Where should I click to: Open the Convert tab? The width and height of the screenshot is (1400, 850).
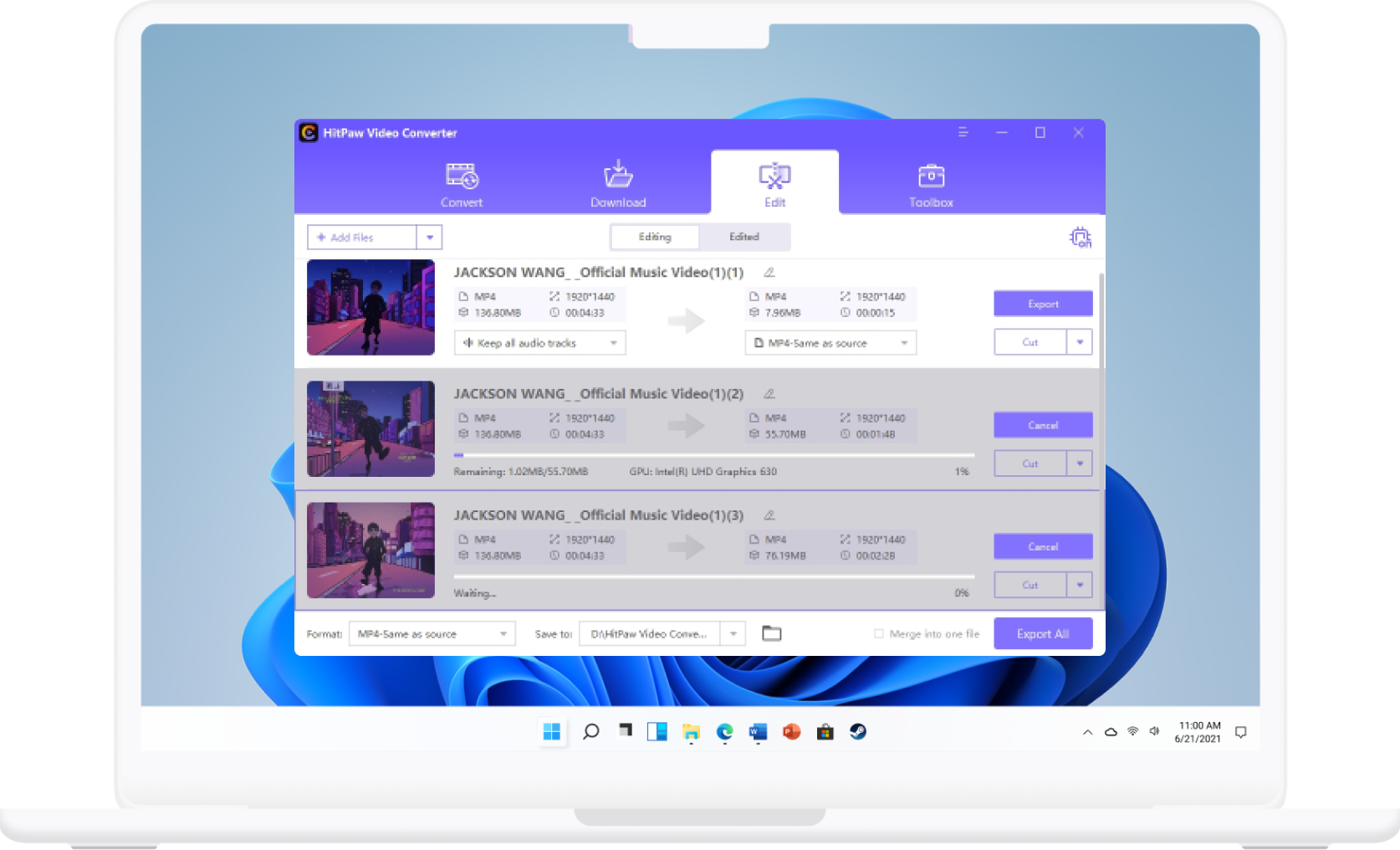coord(462,185)
